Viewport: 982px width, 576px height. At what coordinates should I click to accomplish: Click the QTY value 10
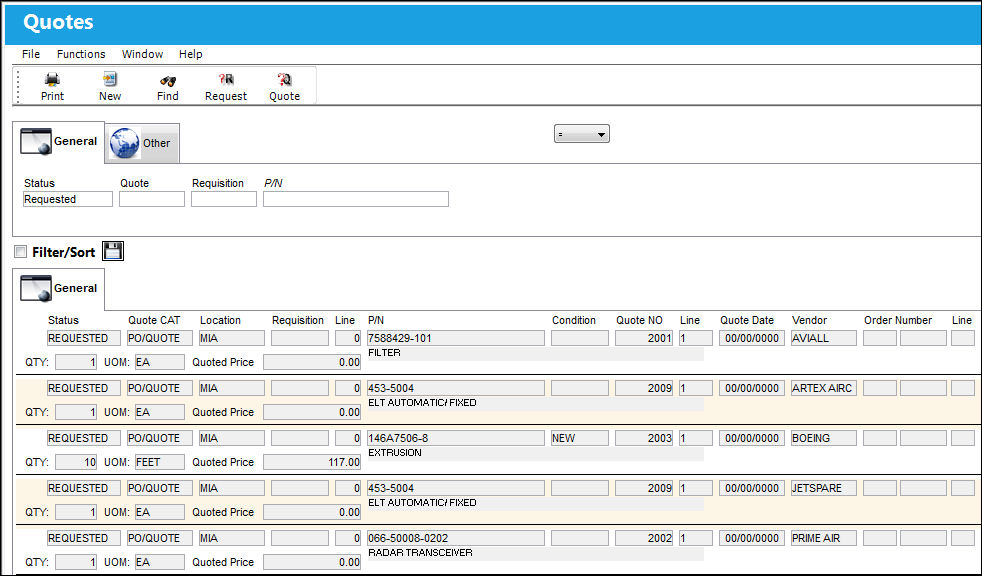pyautogui.click(x=76, y=462)
